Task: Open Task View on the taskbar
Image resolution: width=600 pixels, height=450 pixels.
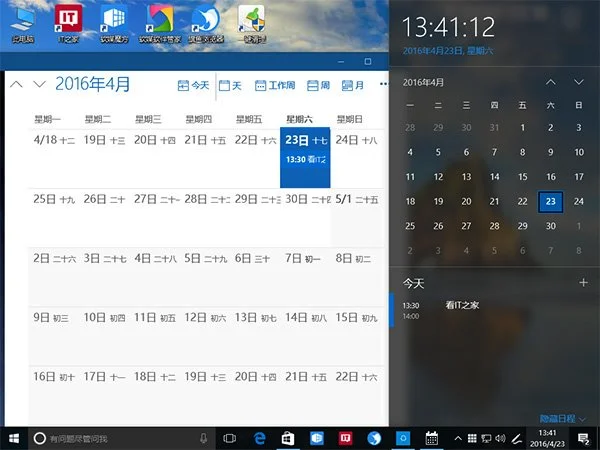Action: pos(229,438)
